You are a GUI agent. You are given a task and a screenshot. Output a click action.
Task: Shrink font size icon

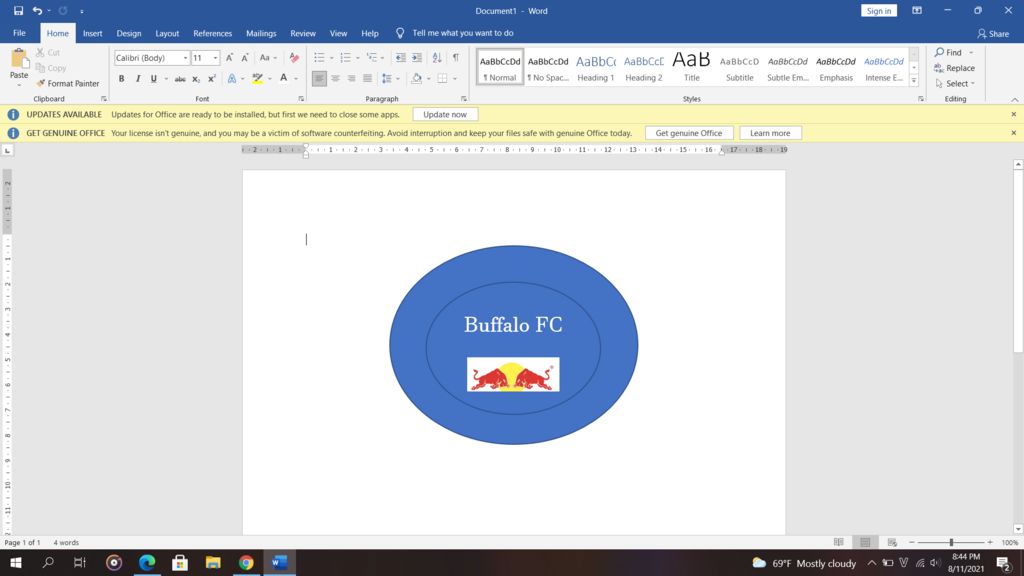[245, 57]
